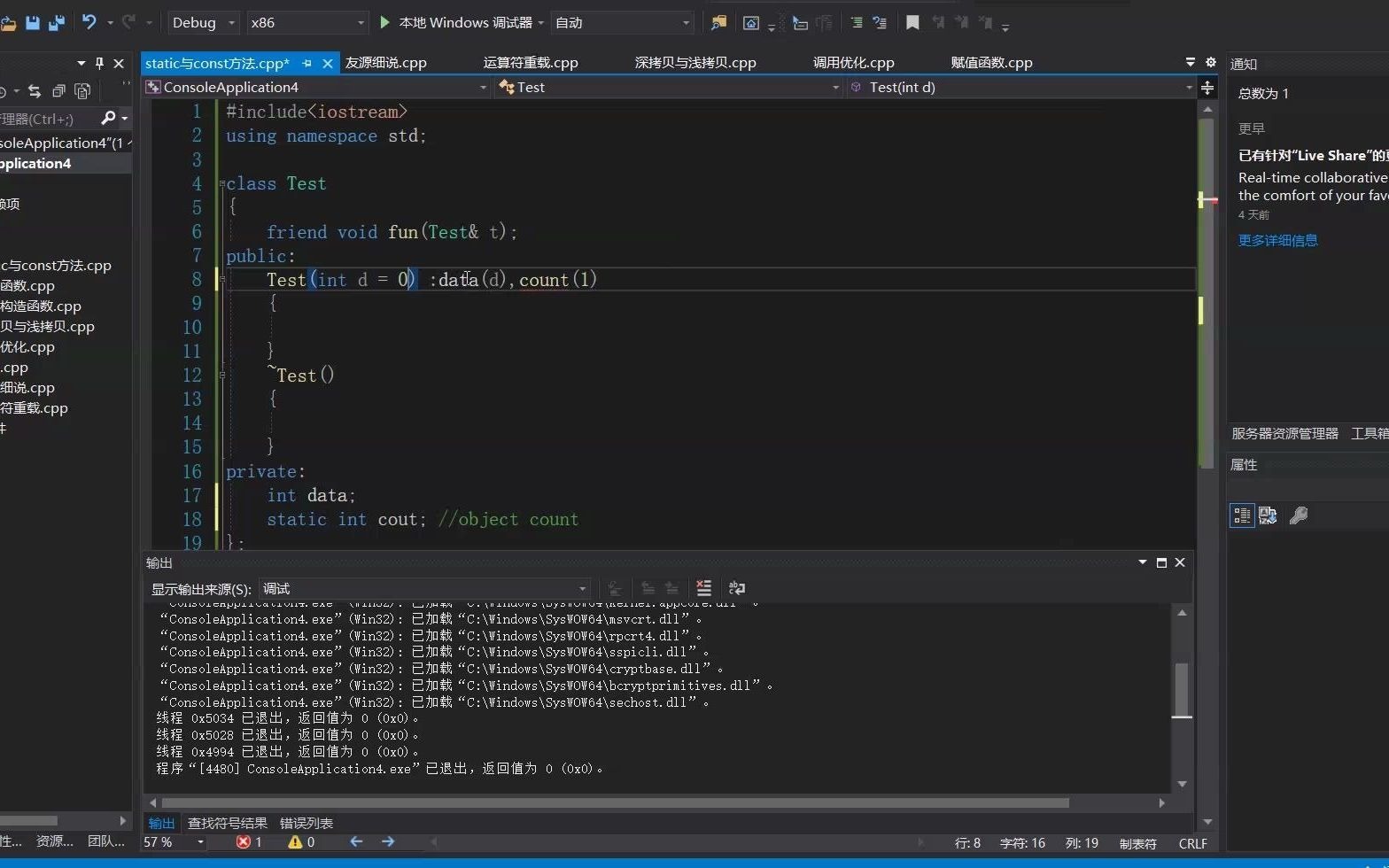Click the output panel horizontal scrollbar
The height and width of the screenshot is (868, 1389).
coord(616,803)
